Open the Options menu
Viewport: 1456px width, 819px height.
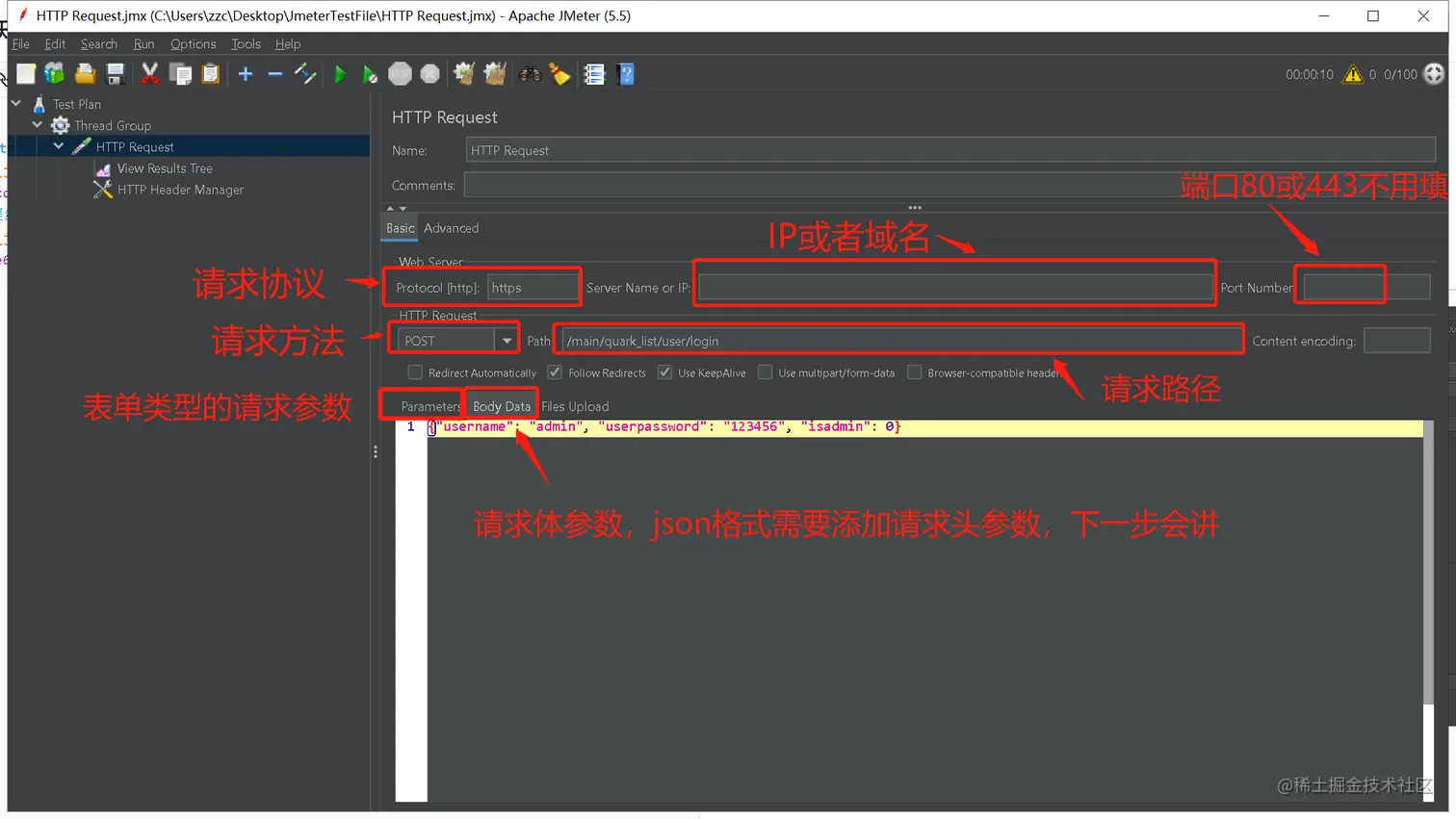point(193,44)
